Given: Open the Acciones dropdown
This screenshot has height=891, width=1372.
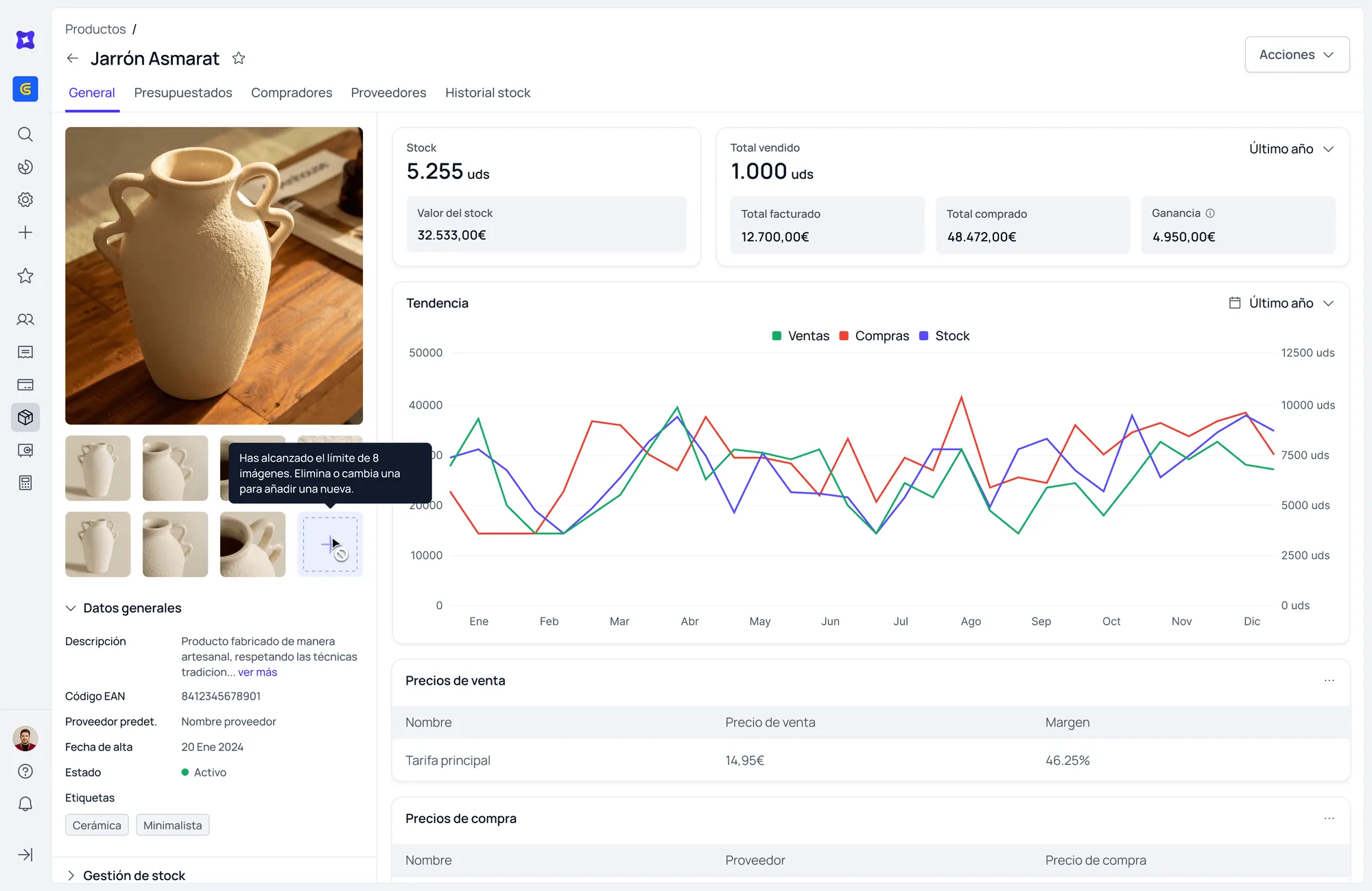Looking at the screenshot, I should [x=1297, y=55].
